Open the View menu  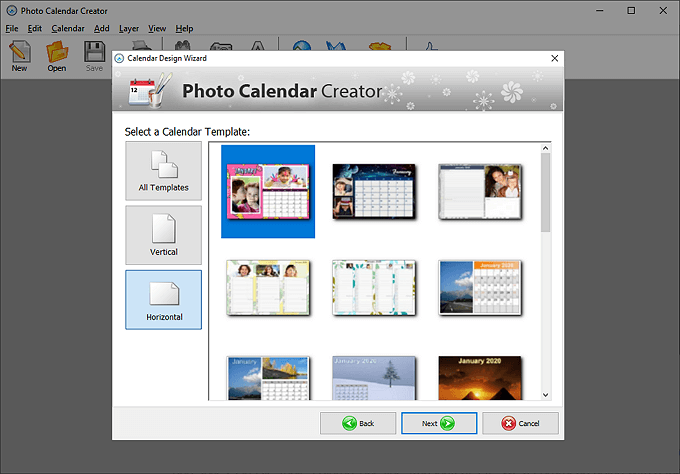[157, 29]
